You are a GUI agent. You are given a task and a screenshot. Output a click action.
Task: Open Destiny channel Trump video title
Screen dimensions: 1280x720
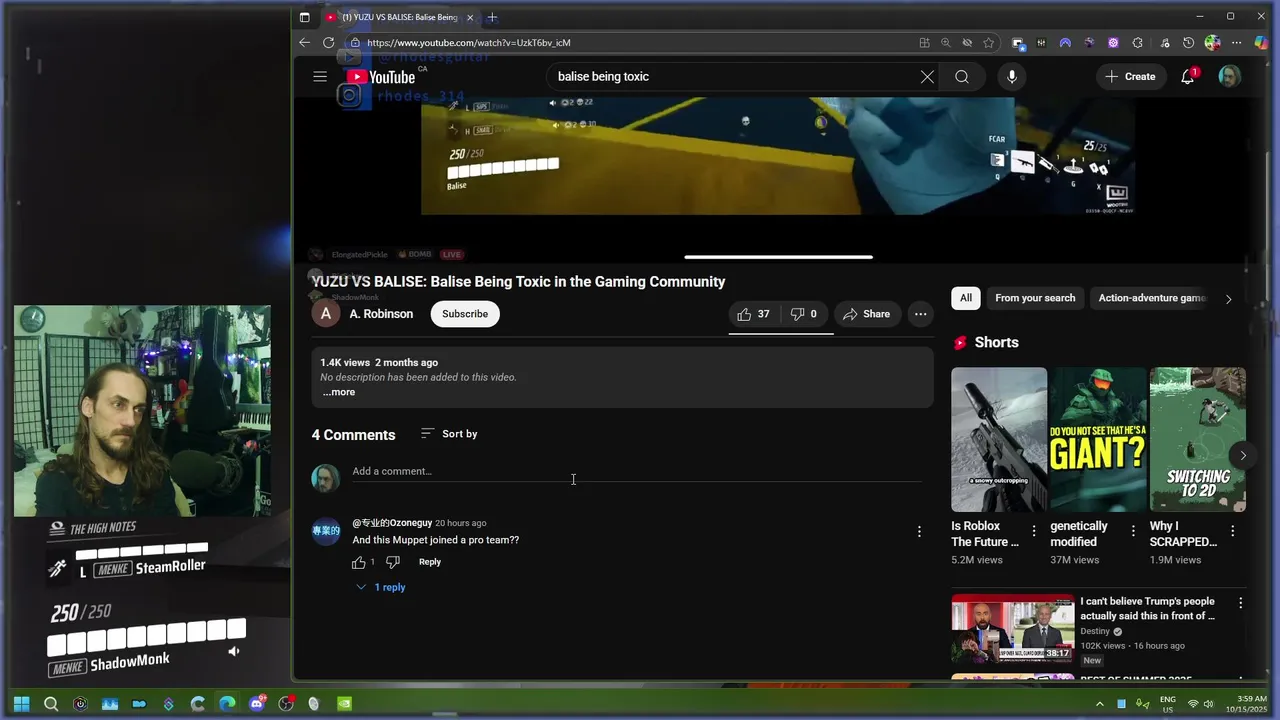pos(1148,608)
